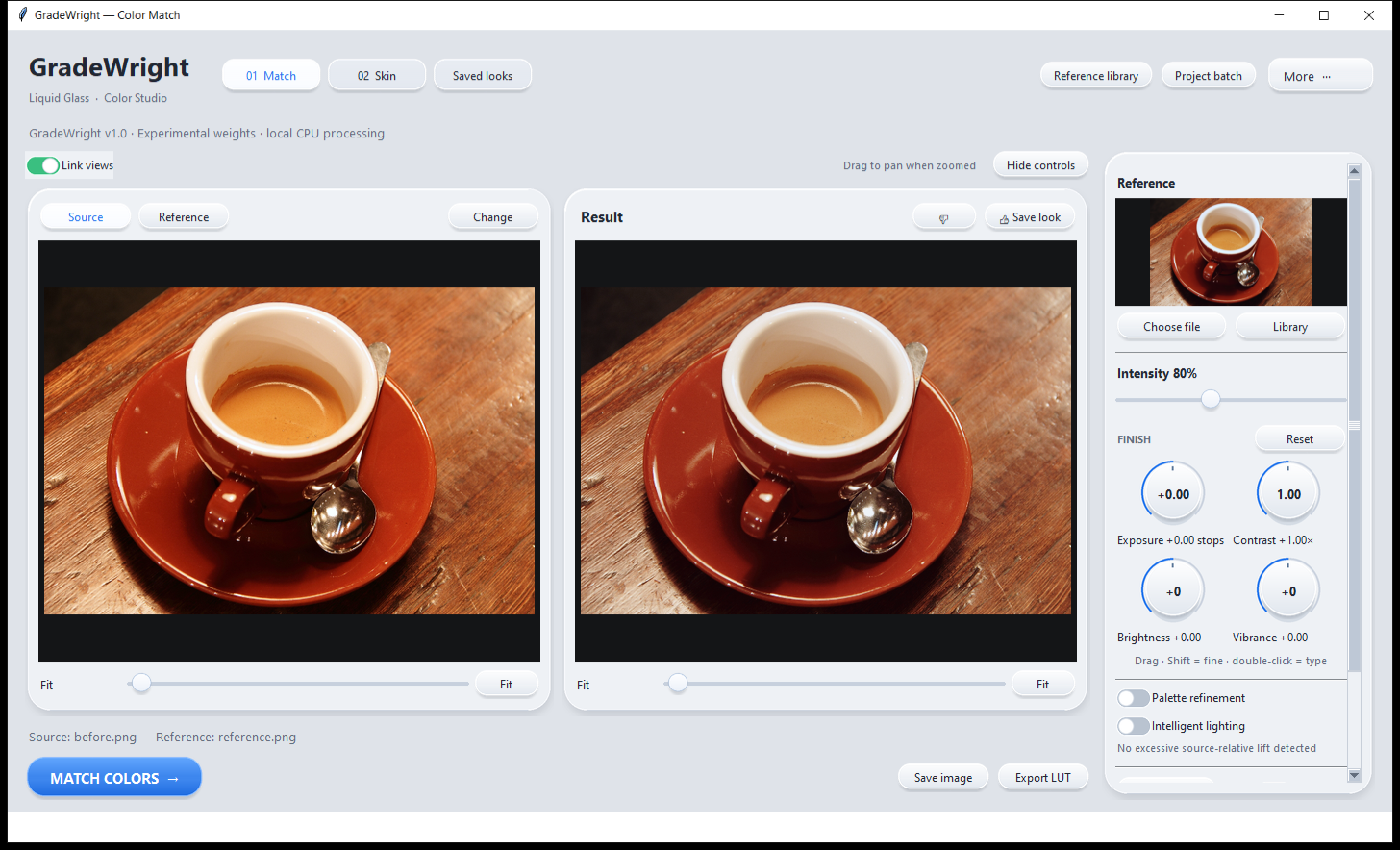Click the MATCH COLORS button

(114, 778)
